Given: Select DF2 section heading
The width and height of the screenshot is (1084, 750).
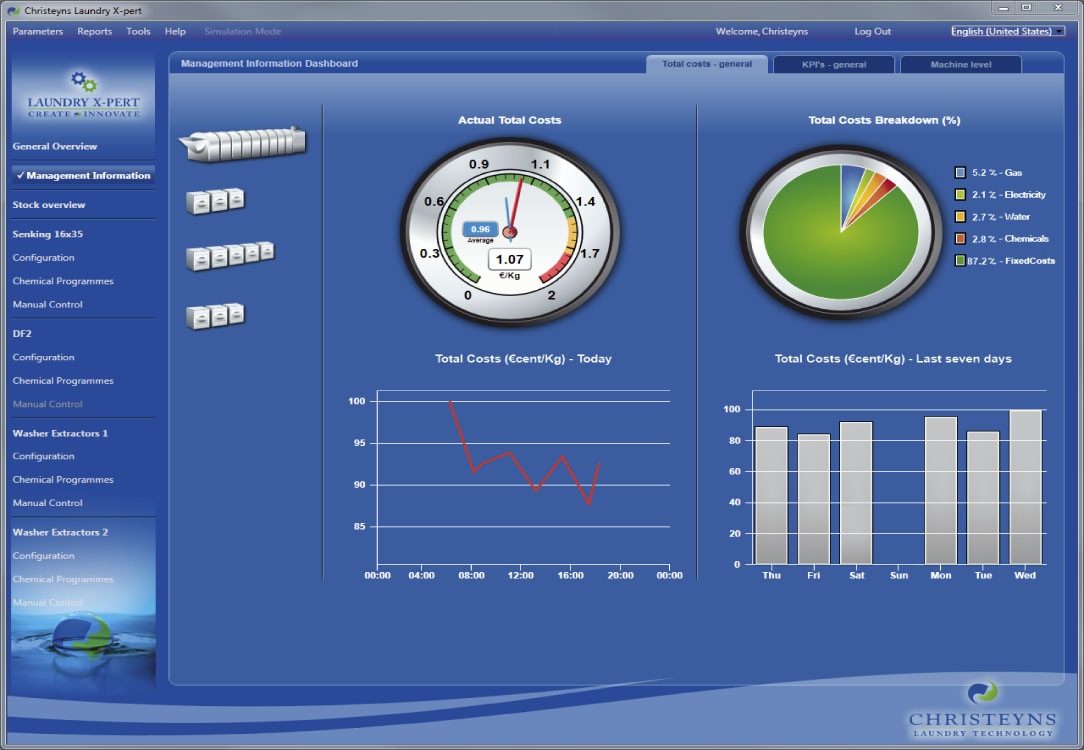Looking at the screenshot, I should coord(22,333).
